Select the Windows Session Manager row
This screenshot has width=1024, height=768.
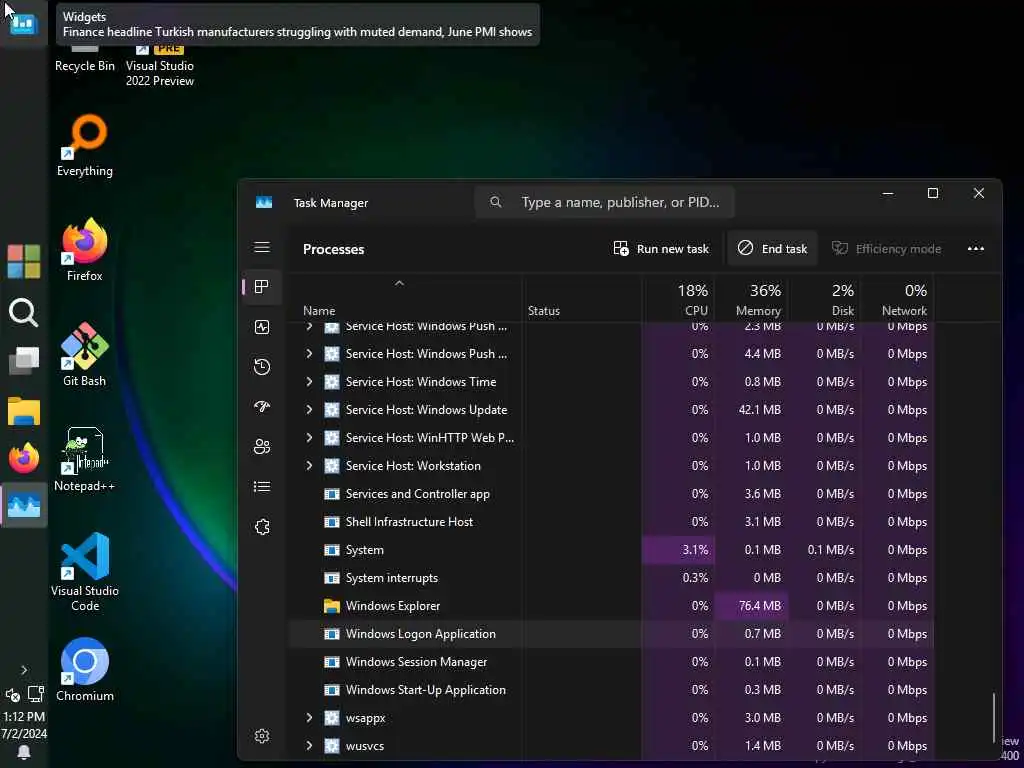[611, 662]
